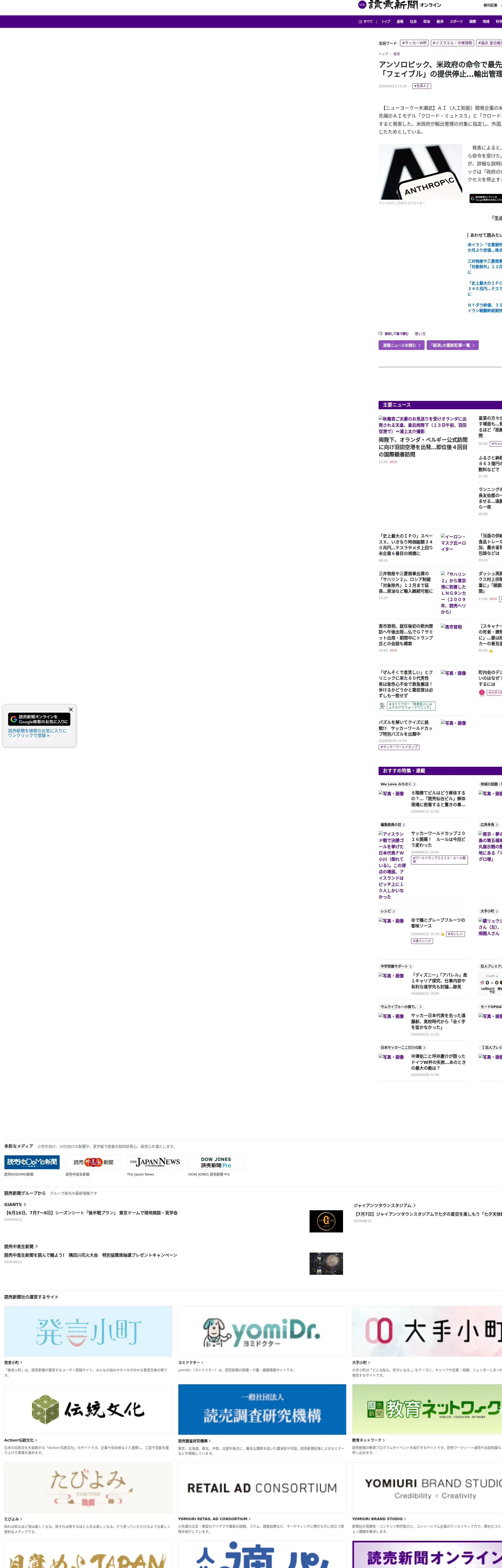502x1568 pixels.
Task: Expand the ジャイアンツタウンスタジアム section
Action: (384, 1205)
